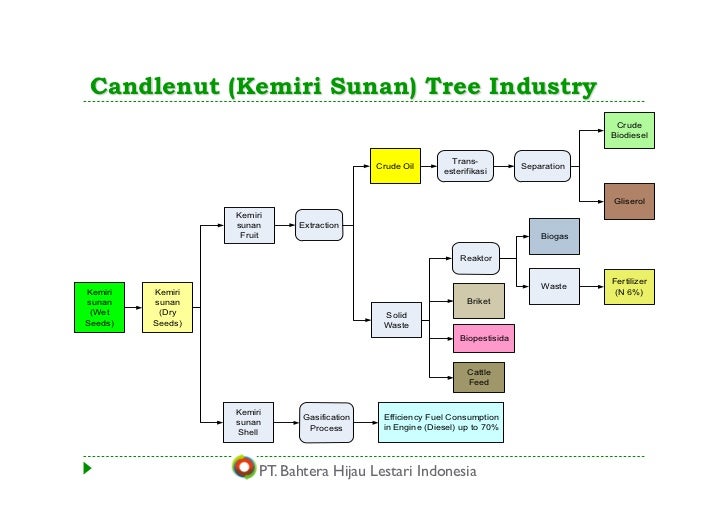The width and height of the screenshot is (728, 515).
Task: Click the PT. Bahtera Hijau Lestari logo icon
Action: click(x=244, y=467)
